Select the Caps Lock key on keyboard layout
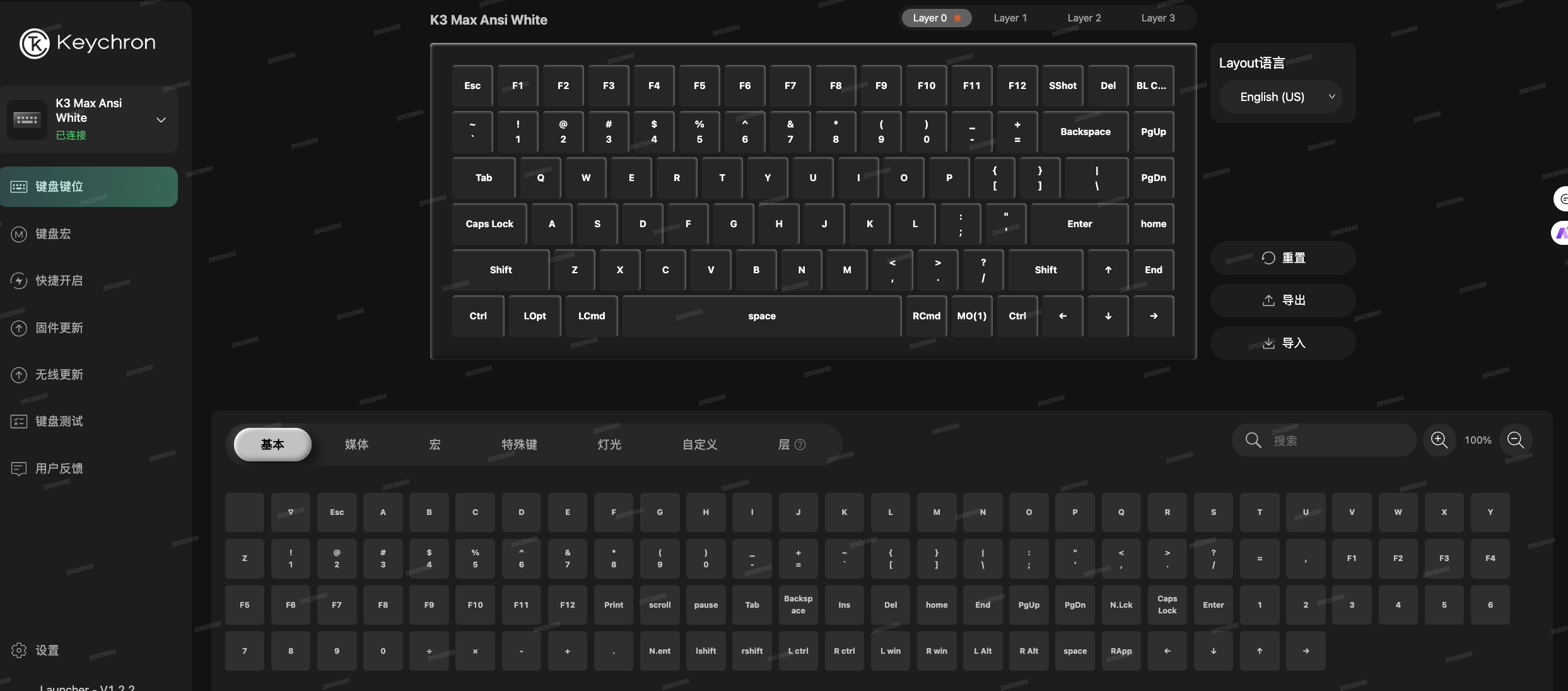 pyautogui.click(x=489, y=224)
